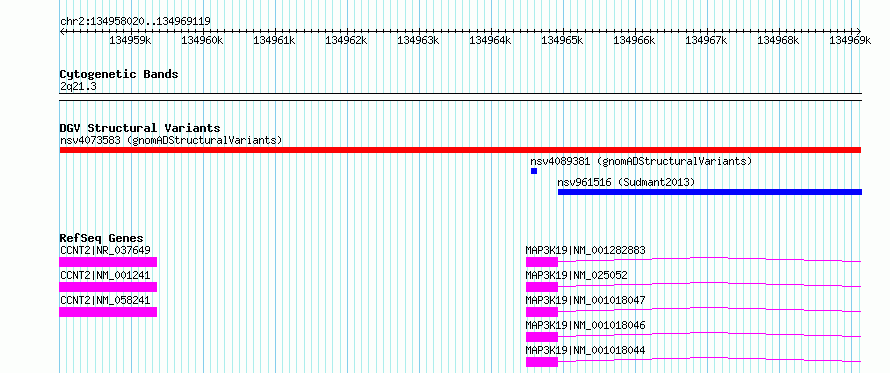Screen dimensions: 890x373
Task: Click the MAP3K19|NM_001018044 exon block
Action: 541,362
